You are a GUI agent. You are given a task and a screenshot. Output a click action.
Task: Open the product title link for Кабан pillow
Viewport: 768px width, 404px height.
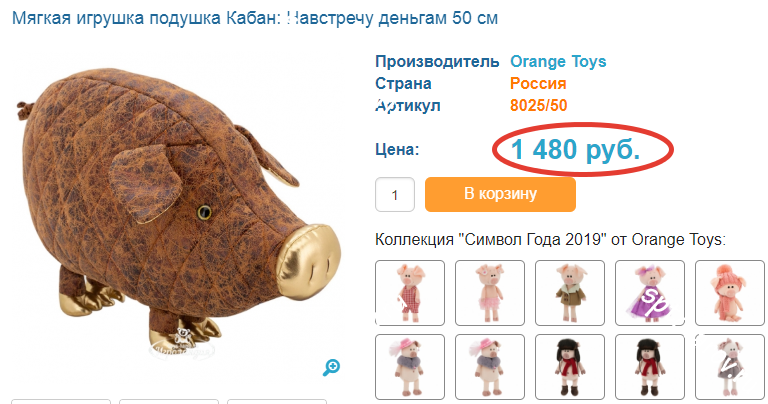(255, 18)
